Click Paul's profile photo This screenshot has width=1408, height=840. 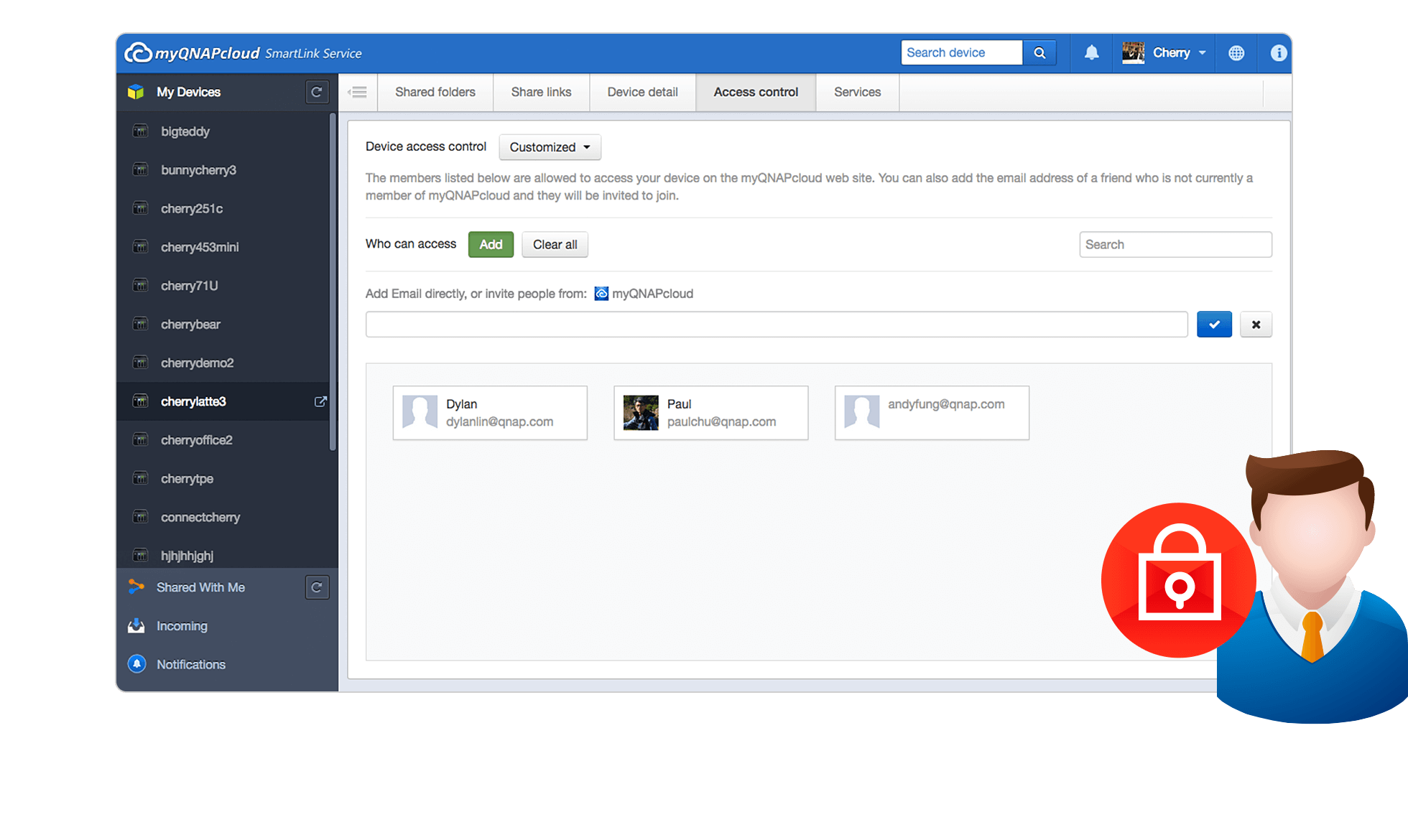641,413
